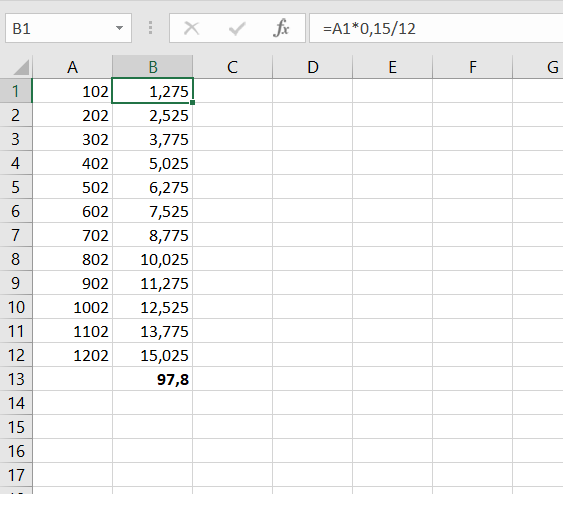This screenshot has height=507, width=563.
Task: Click cell containing 102
Action: tap(73, 91)
